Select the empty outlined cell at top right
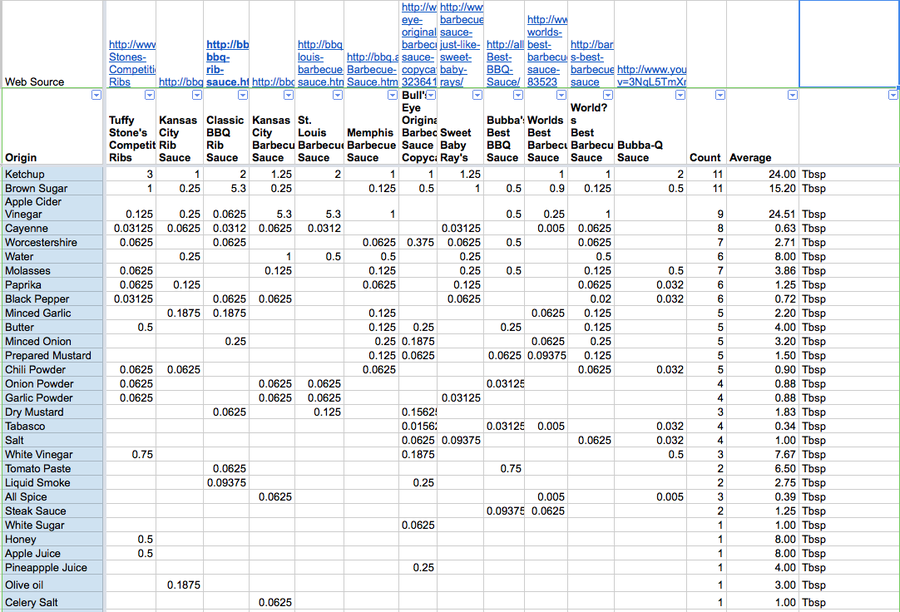Viewport: 900px width, 612px height. [848, 44]
